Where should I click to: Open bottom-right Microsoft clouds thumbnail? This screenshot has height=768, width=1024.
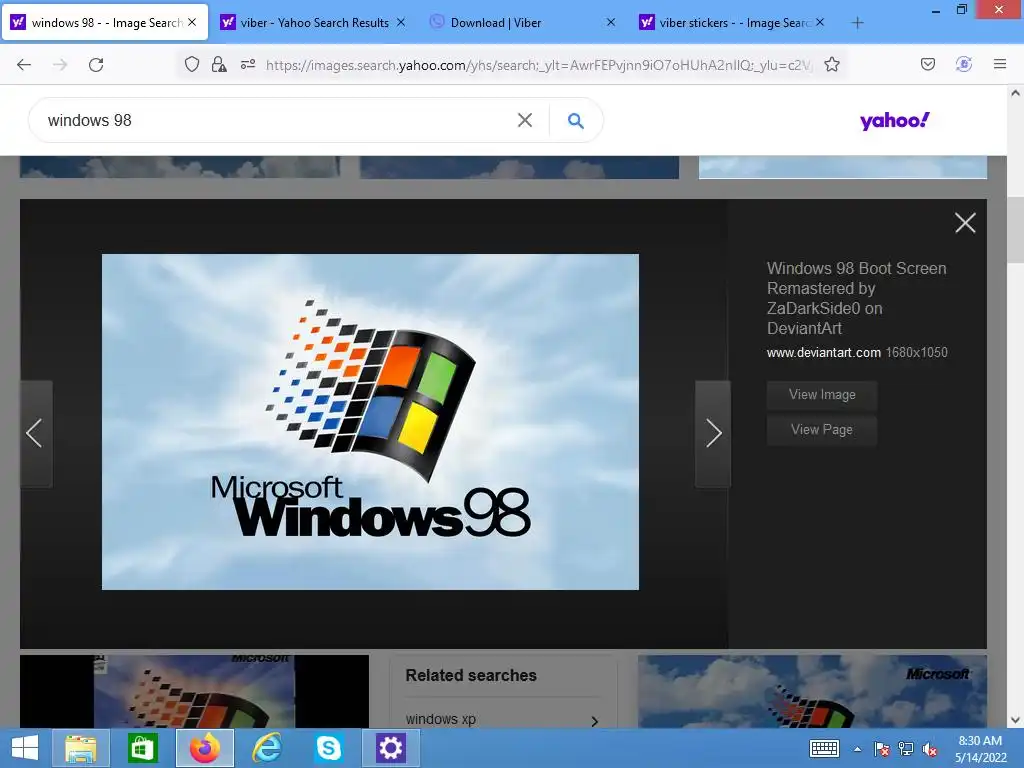(x=812, y=692)
